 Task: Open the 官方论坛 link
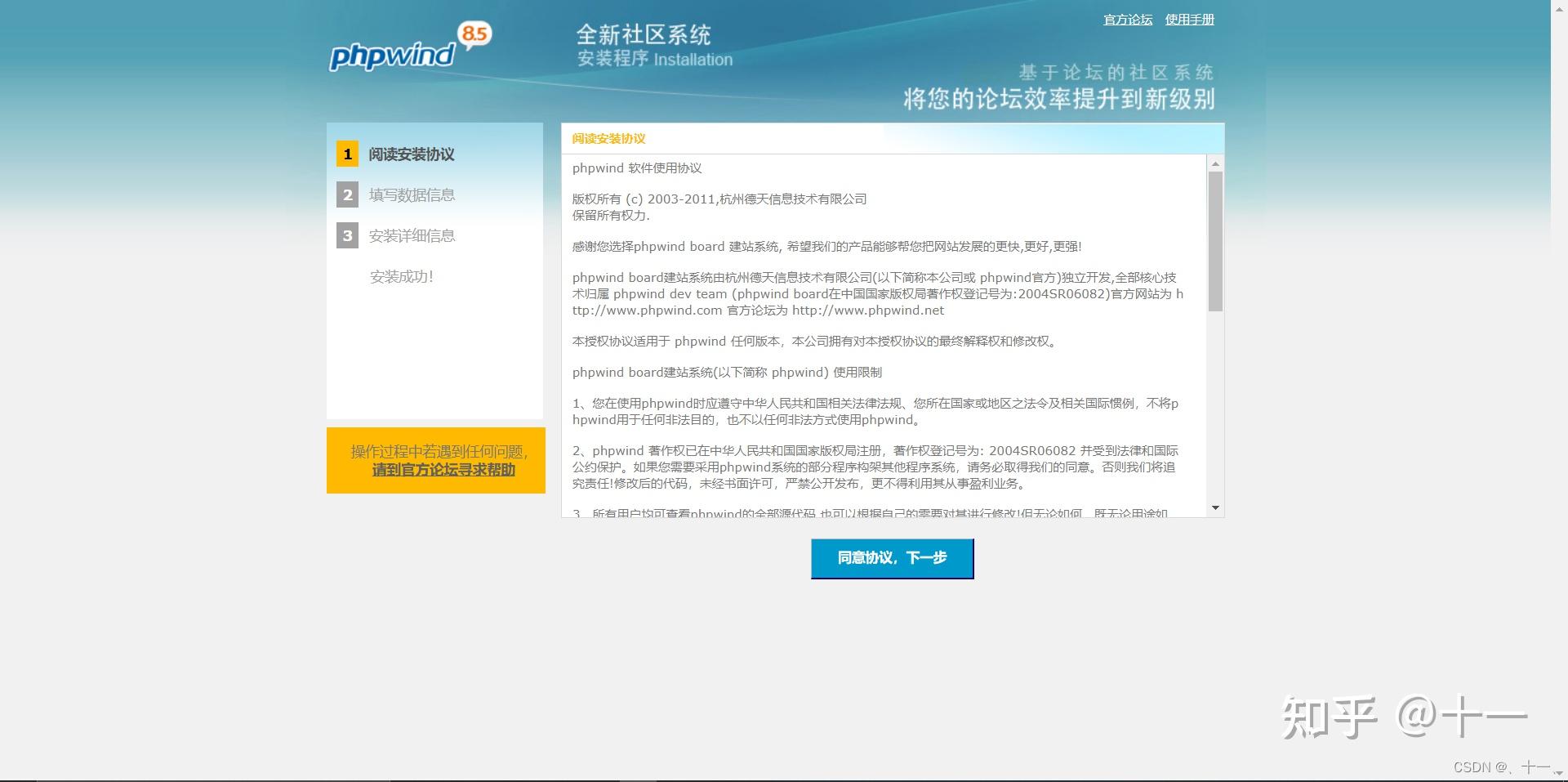click(1128, 20)
